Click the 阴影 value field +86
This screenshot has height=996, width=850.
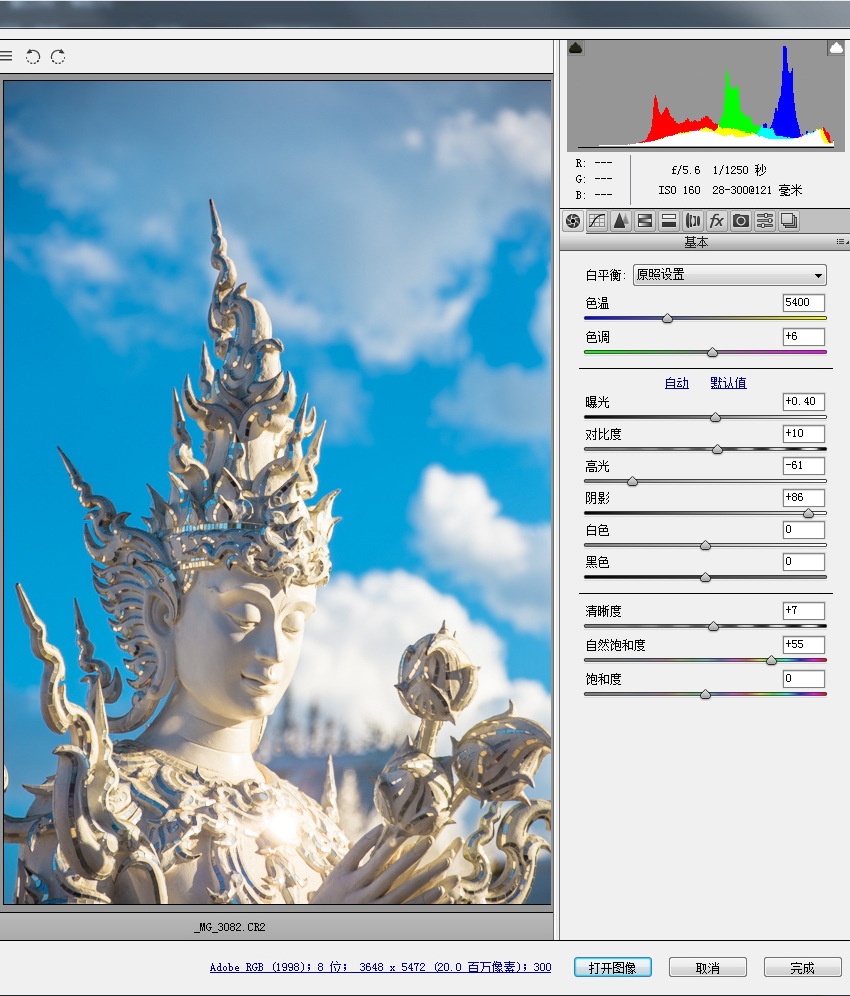(804, 498)
